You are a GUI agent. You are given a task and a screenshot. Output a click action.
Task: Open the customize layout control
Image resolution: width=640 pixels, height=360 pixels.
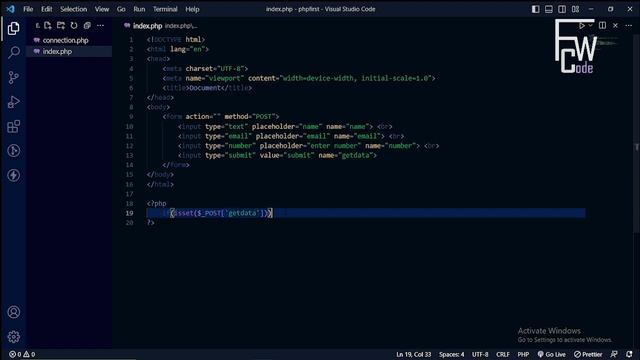click(x=575, y=9)
